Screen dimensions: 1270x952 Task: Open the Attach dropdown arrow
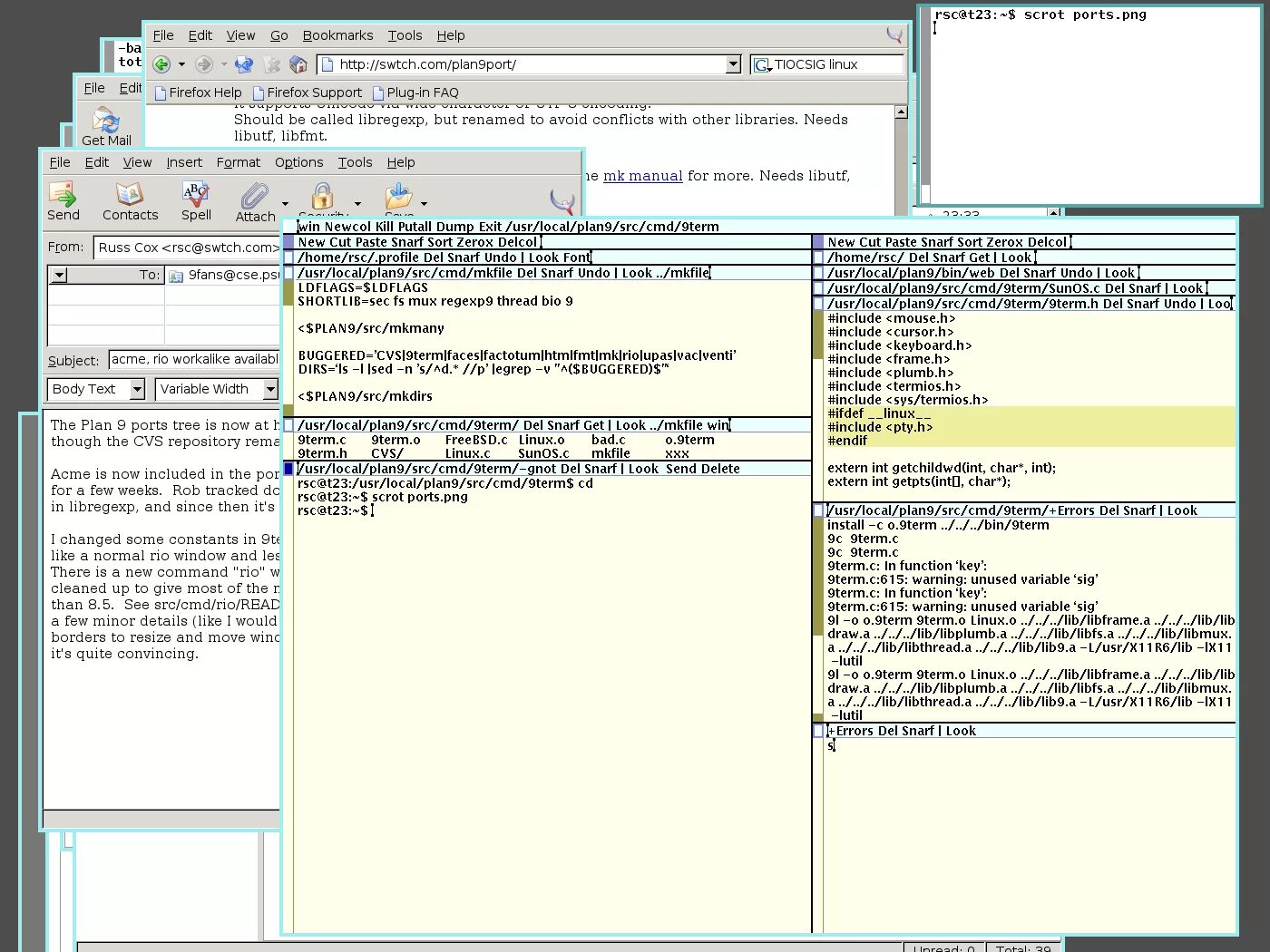[x=285, y=204]
